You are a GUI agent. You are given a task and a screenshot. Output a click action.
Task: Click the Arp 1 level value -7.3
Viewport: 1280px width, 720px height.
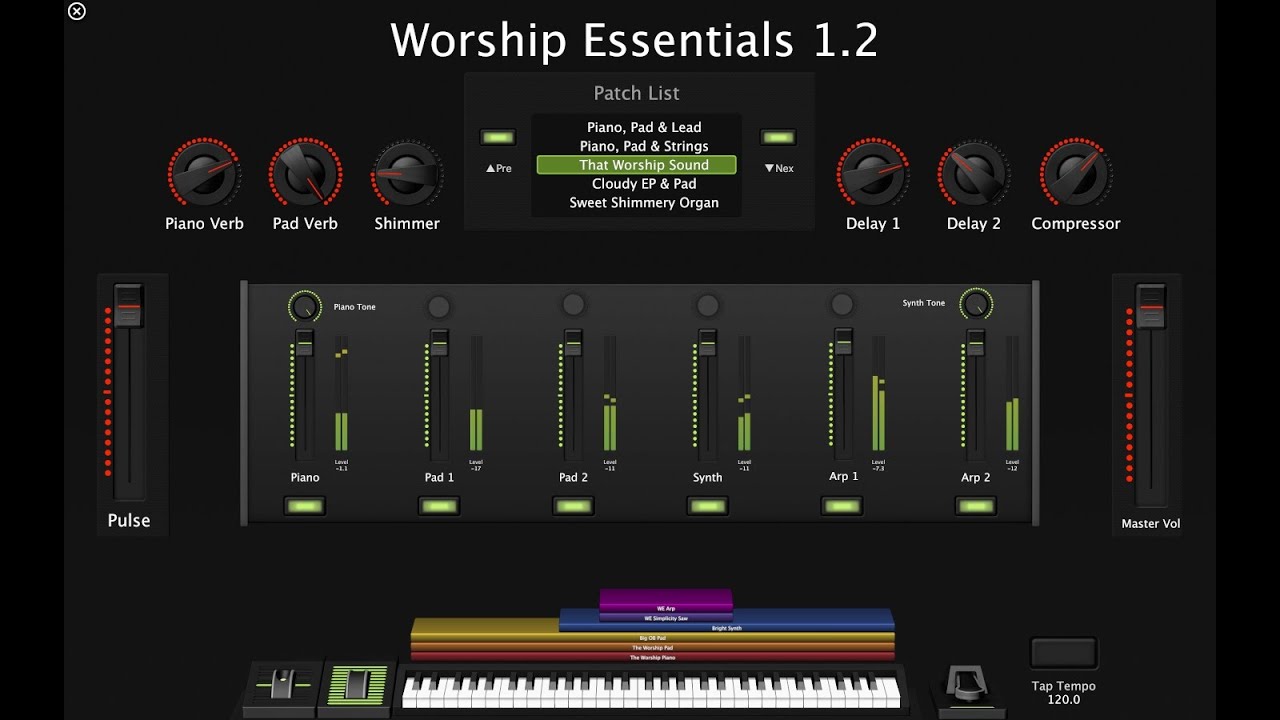[x=878, y=468]
